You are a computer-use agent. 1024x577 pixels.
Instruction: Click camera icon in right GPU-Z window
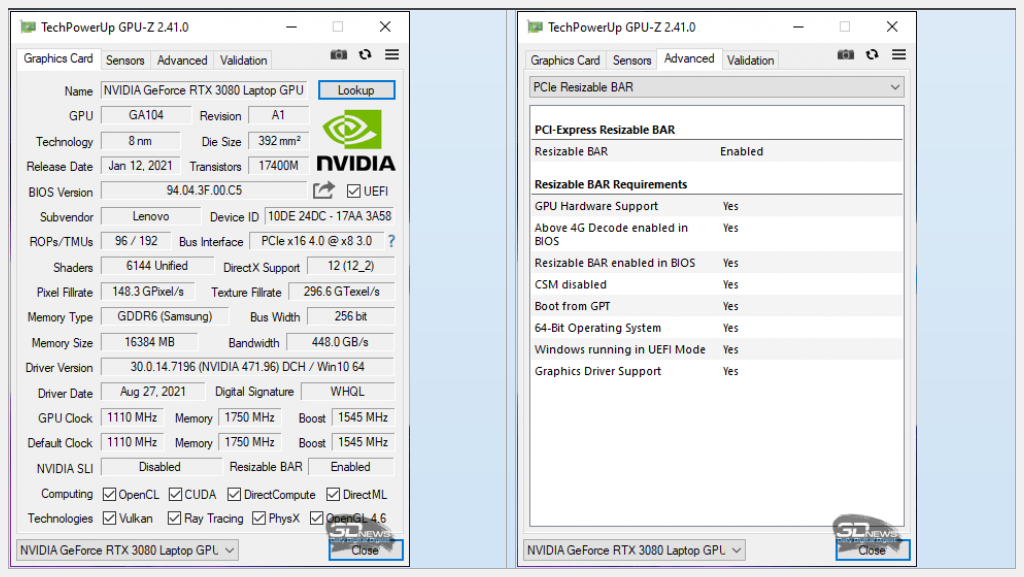point(846,55)
